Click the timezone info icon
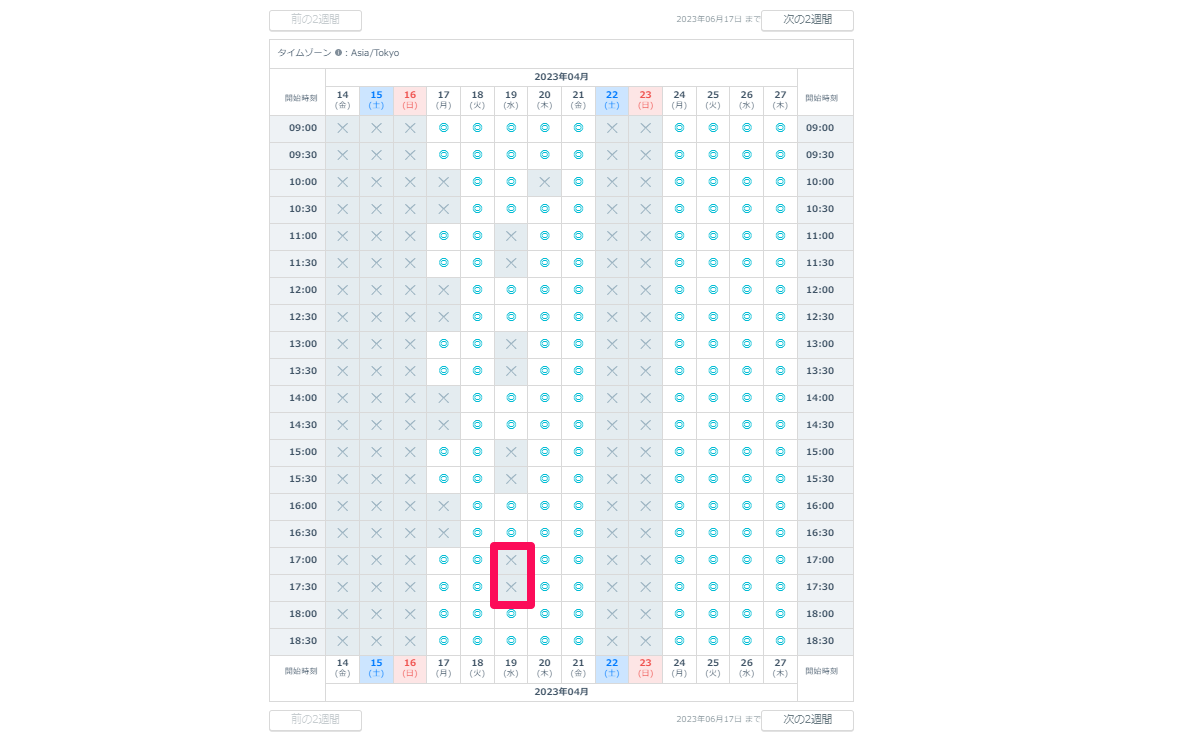The height and width of the screenshot is (733, 1187). point(338,53)
